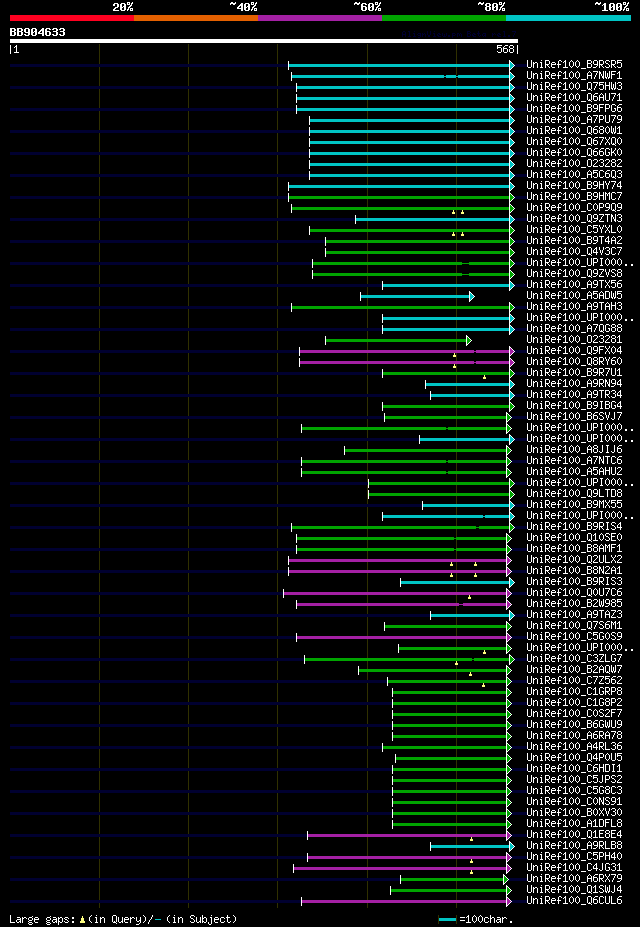This screenshot has width=640, height=927.
Task: Select label UniRef100_B9HMC7
Action: [x=574, y=196]
